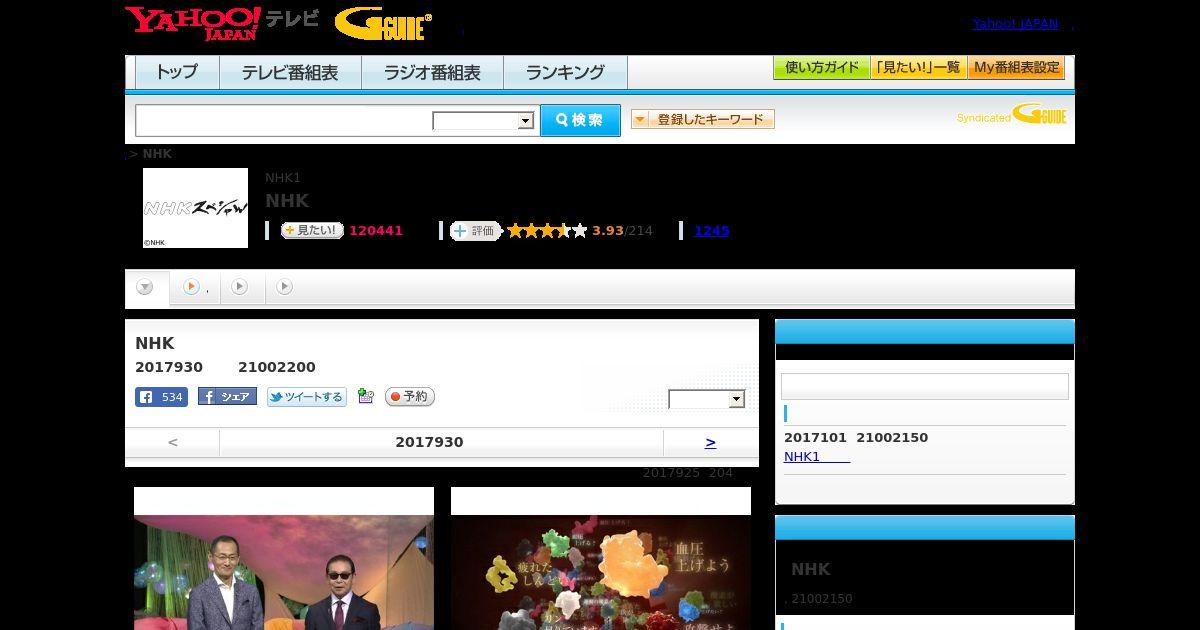This screenshot has height=630, width=1200.
Task: Select the last gray play icon tab
Action: [x=284, y=288]
